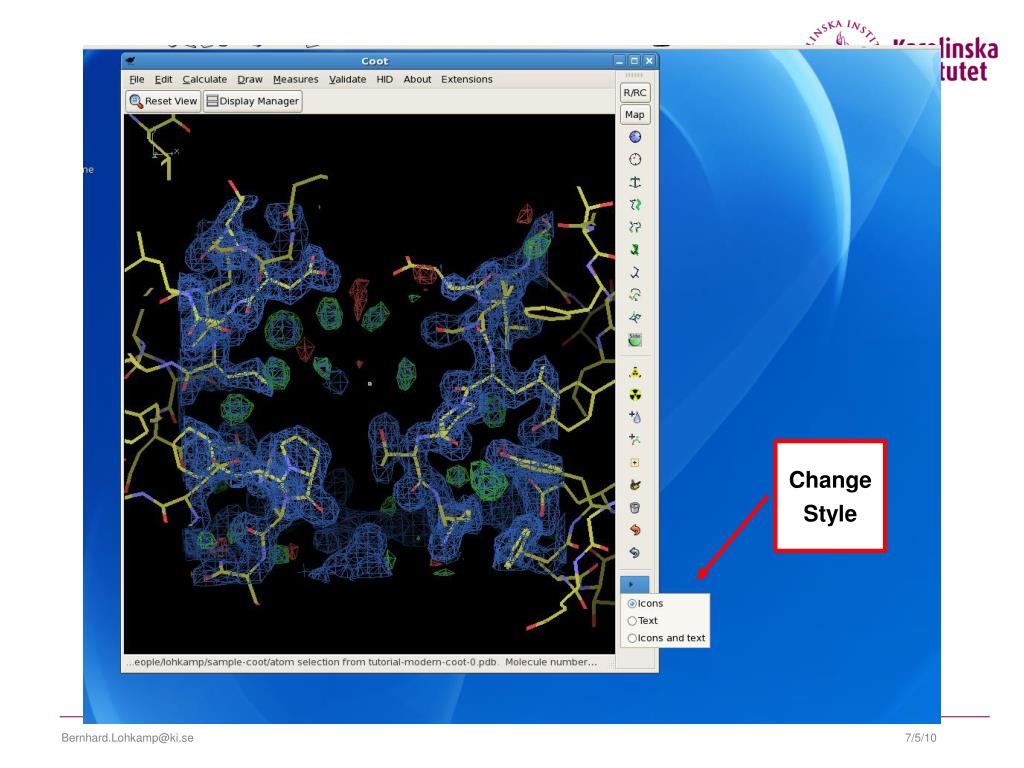This screenshot has width=1024, height=768.
Task: Click the status bar file path text
Action: [362, 662]
